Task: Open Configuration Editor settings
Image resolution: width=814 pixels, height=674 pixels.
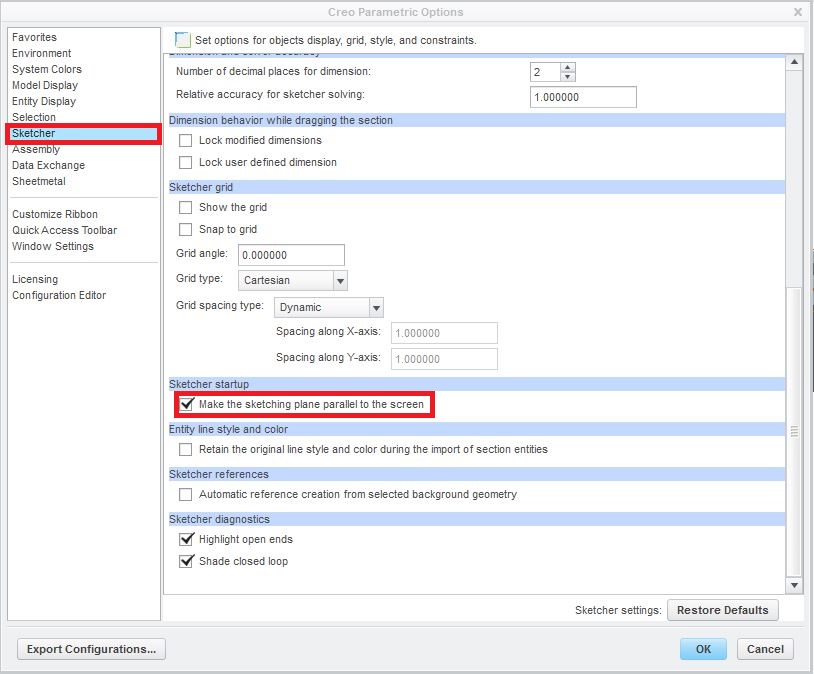Action: pyautogui.click(x=60, y=295)
